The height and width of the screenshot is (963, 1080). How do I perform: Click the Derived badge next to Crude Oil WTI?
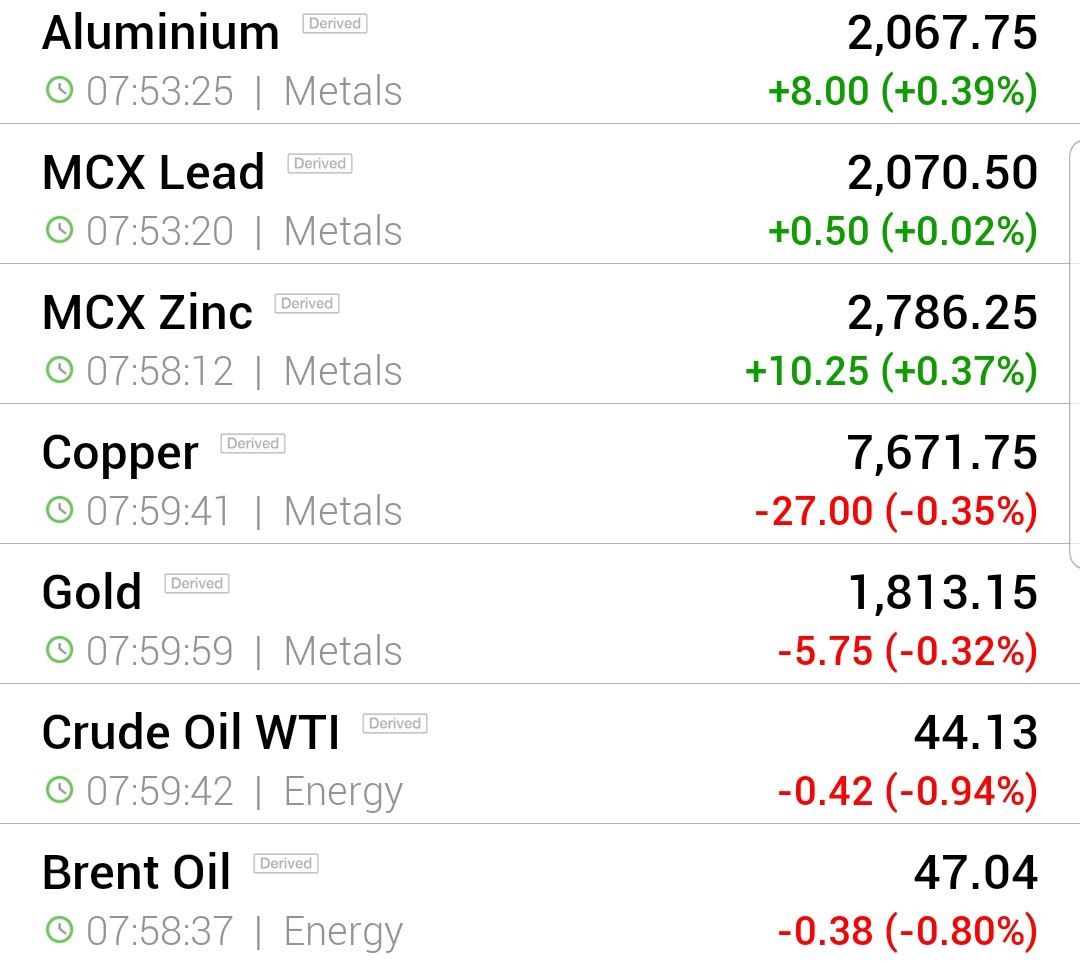point(395,723)
